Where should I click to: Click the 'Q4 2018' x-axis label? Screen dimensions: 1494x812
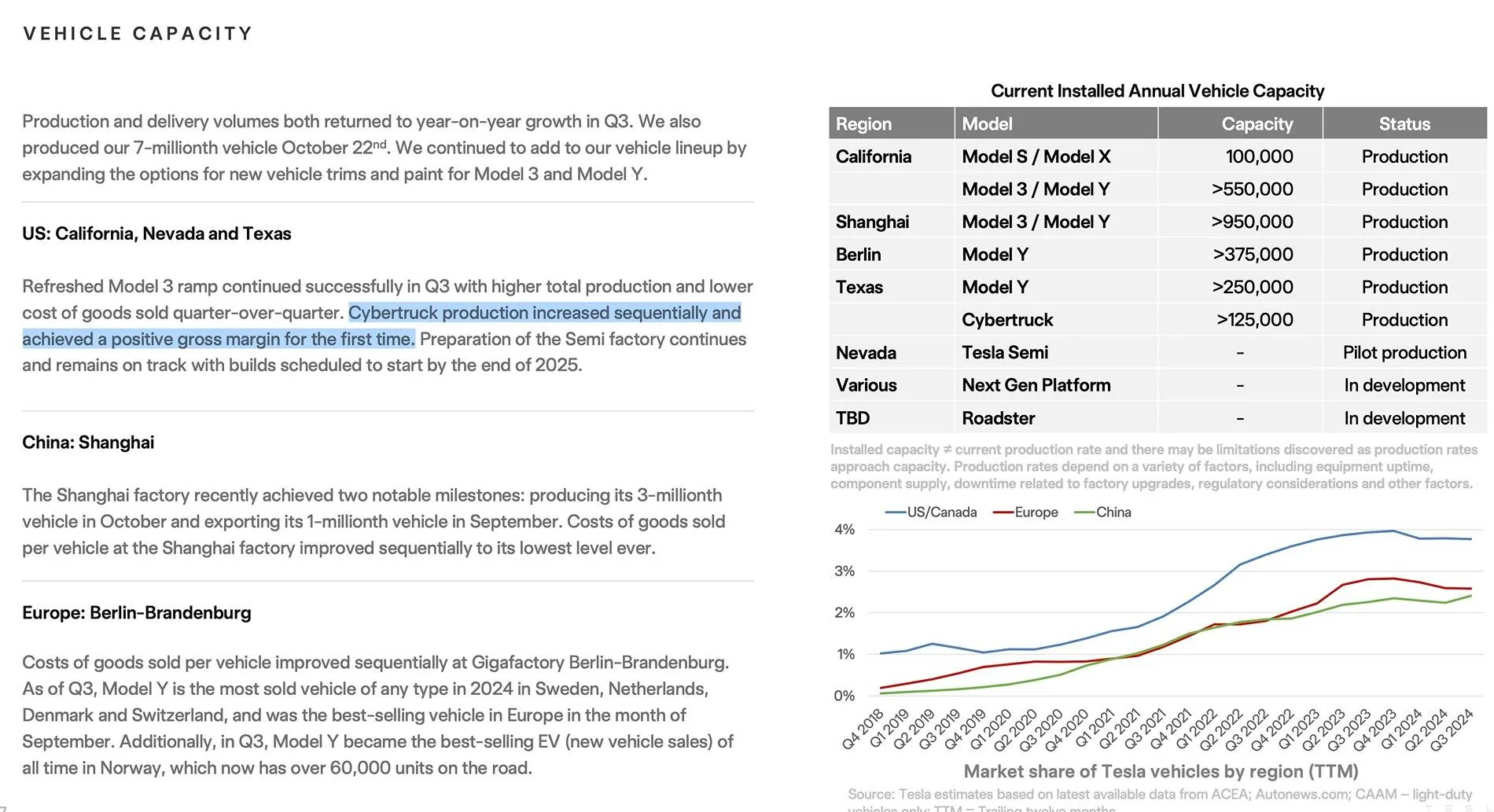point(863,729)
